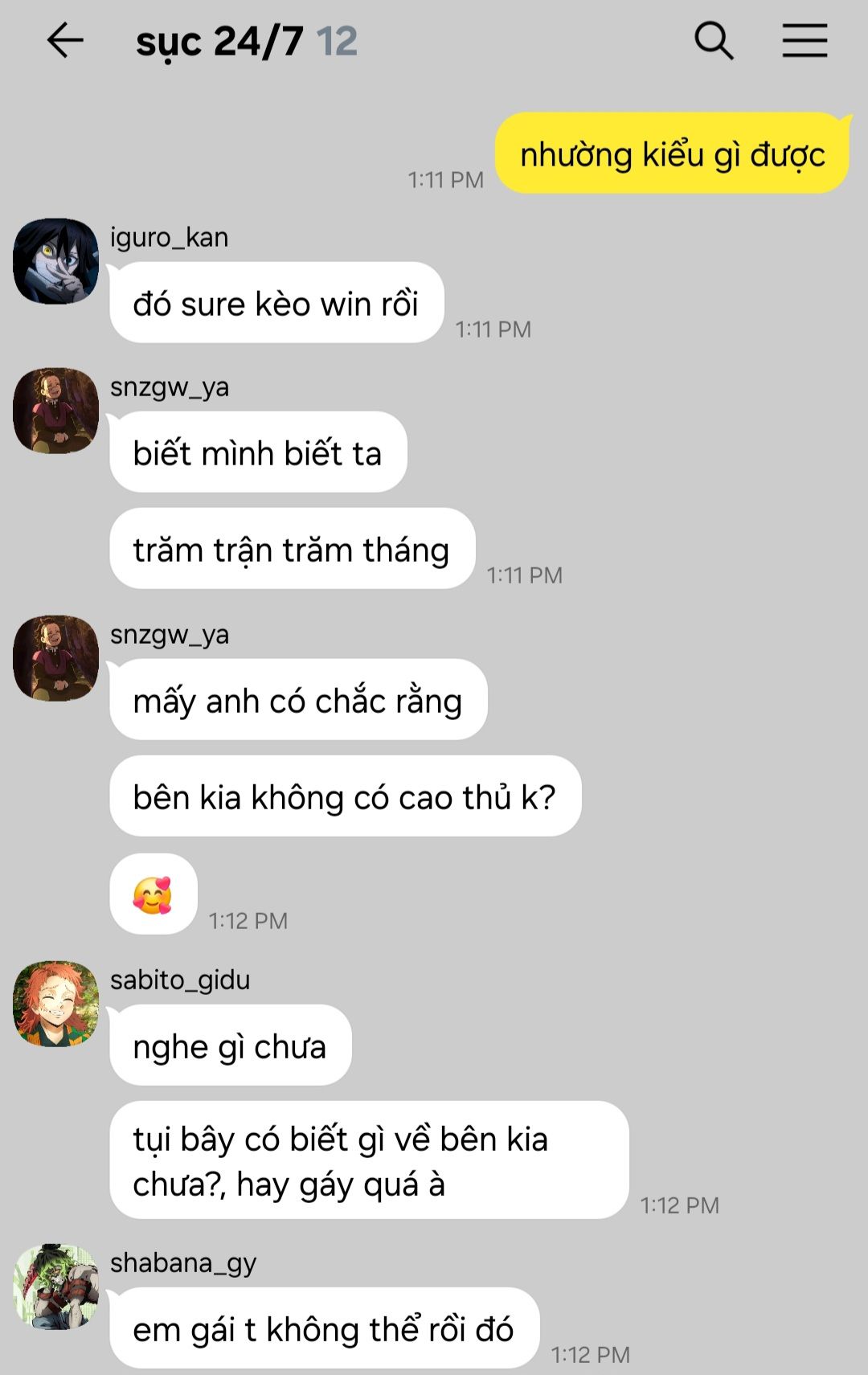This screenshot has width=868, height=1375.
Task: Select the 'tụi bây có biết gì' message
Action: coord(369,1160)
